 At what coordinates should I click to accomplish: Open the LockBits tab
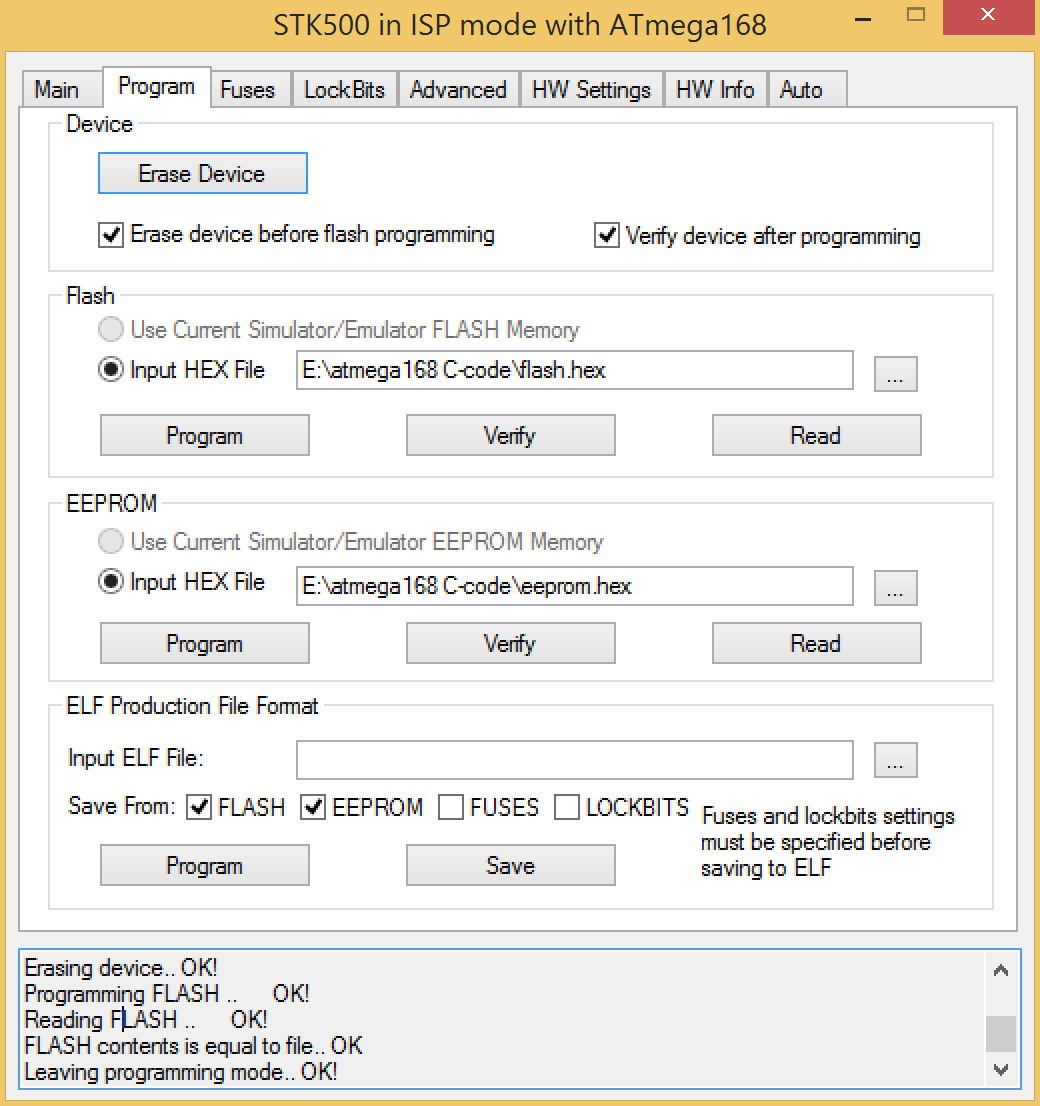(344, 90)
